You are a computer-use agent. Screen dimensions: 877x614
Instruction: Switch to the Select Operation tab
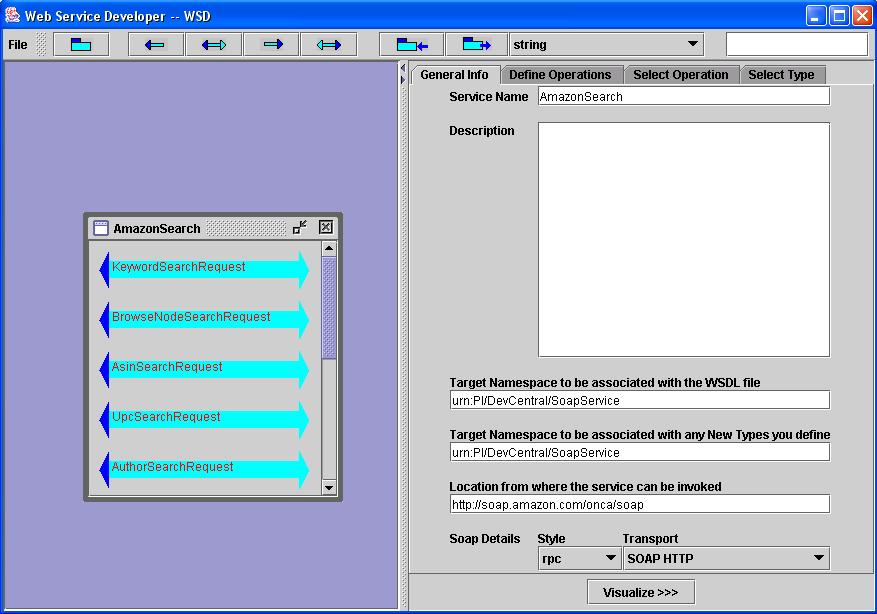pos(681,75)
